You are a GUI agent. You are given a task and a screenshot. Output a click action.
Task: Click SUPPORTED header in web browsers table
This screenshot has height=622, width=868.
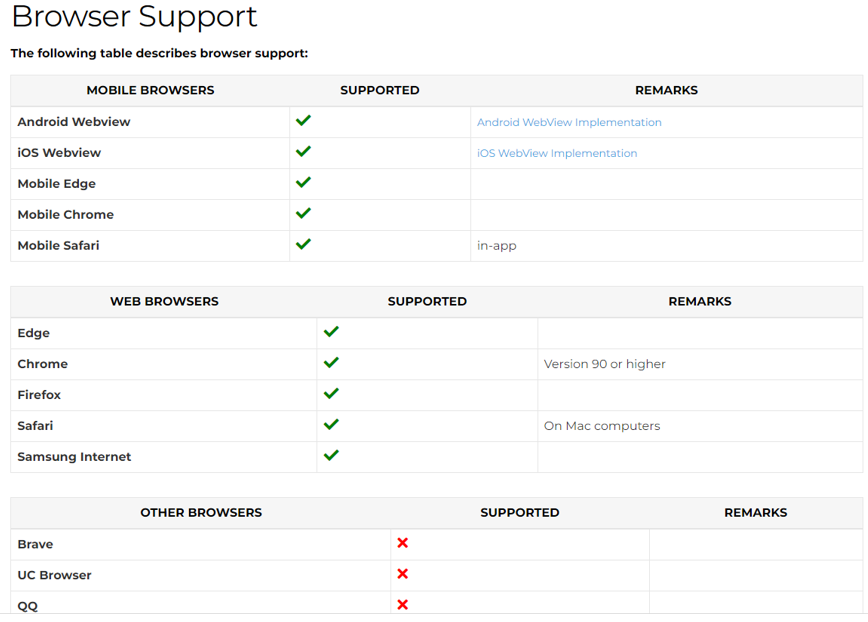(x=427, y=302)
